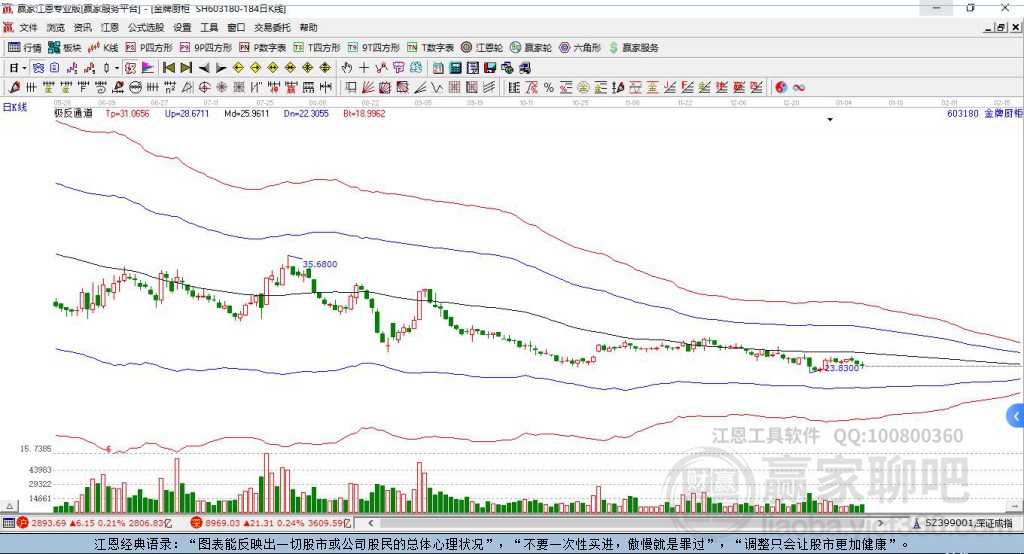This screenshot has height=554, width=1024.
Task: Click the floppy disk save icon
Action: click(x=490, y=68)
